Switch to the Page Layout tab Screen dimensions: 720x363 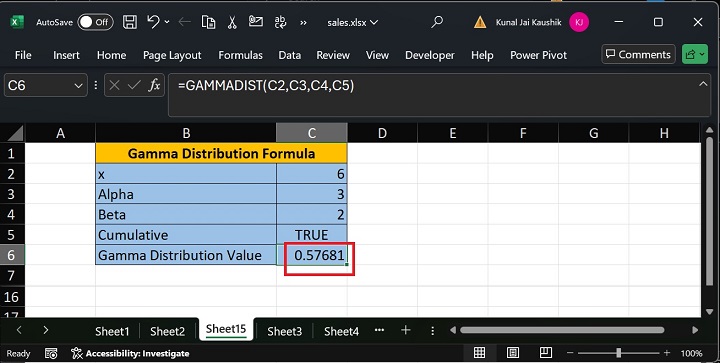pos(172,55)
